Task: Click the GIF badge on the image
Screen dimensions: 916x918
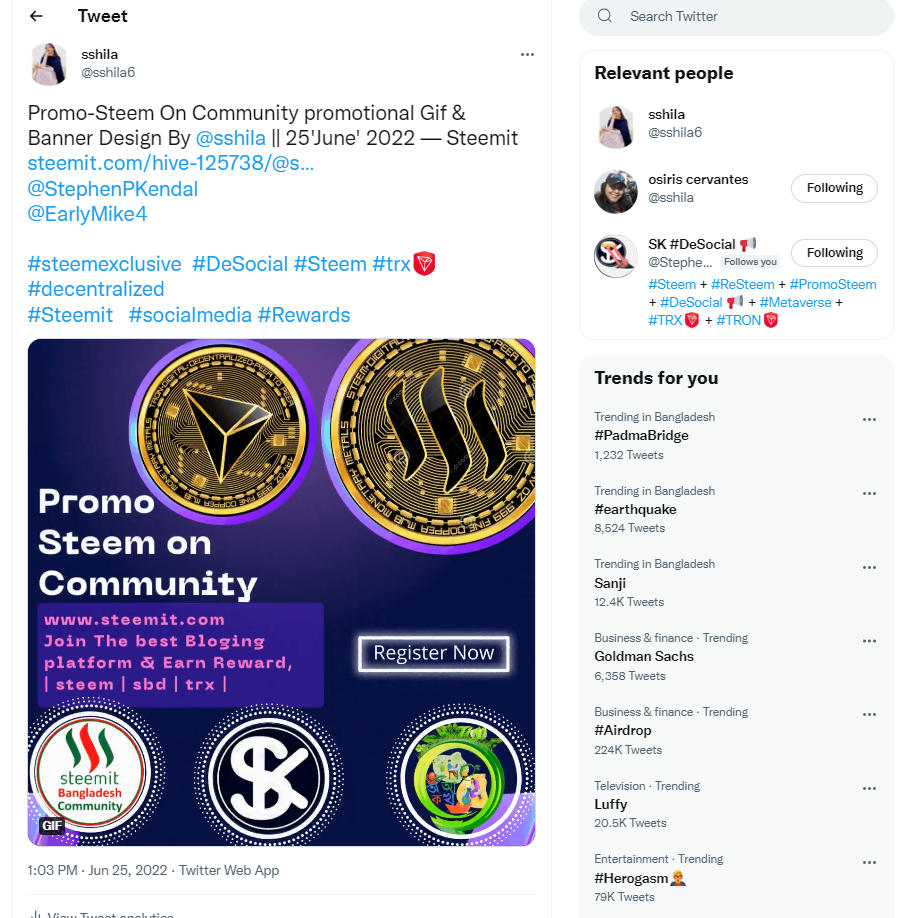Action: [52, 825]
